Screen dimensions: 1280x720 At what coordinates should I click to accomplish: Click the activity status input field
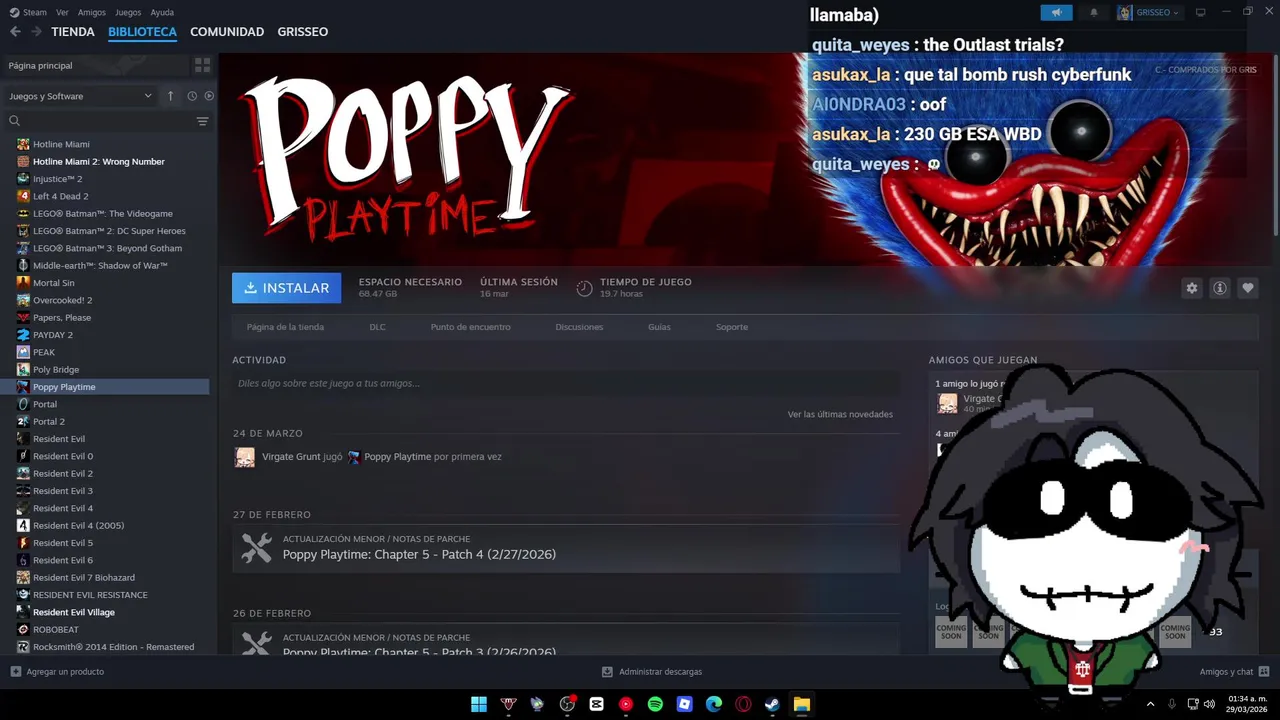566,383
